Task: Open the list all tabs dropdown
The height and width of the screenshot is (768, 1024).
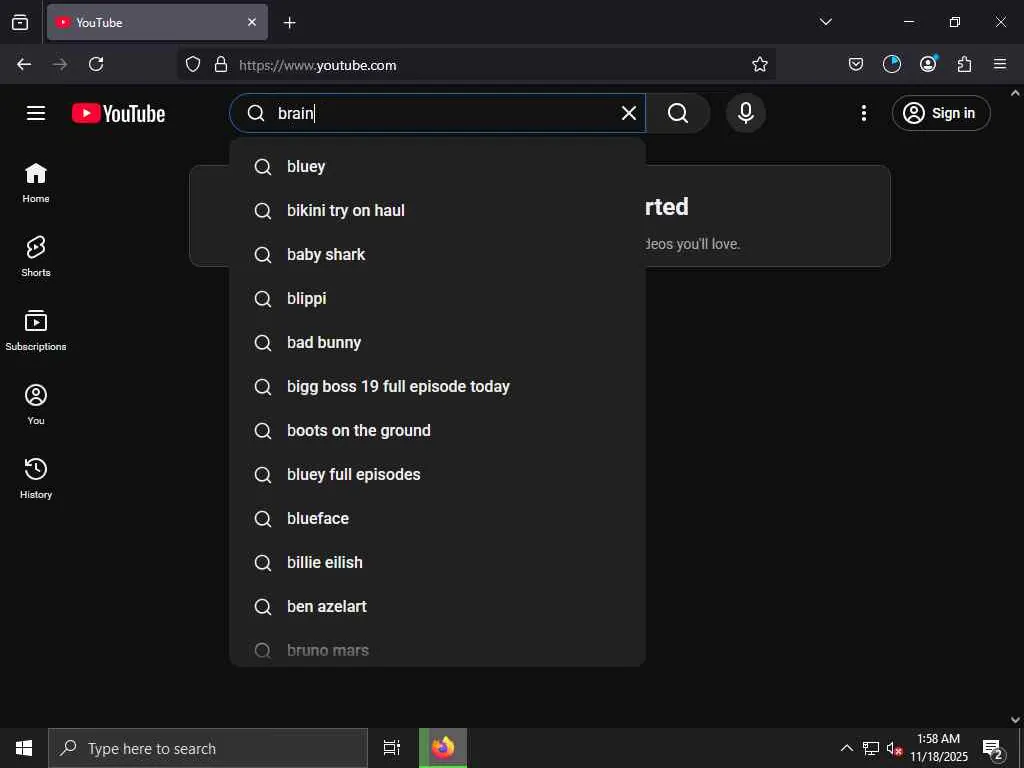Action: [825, 22]
